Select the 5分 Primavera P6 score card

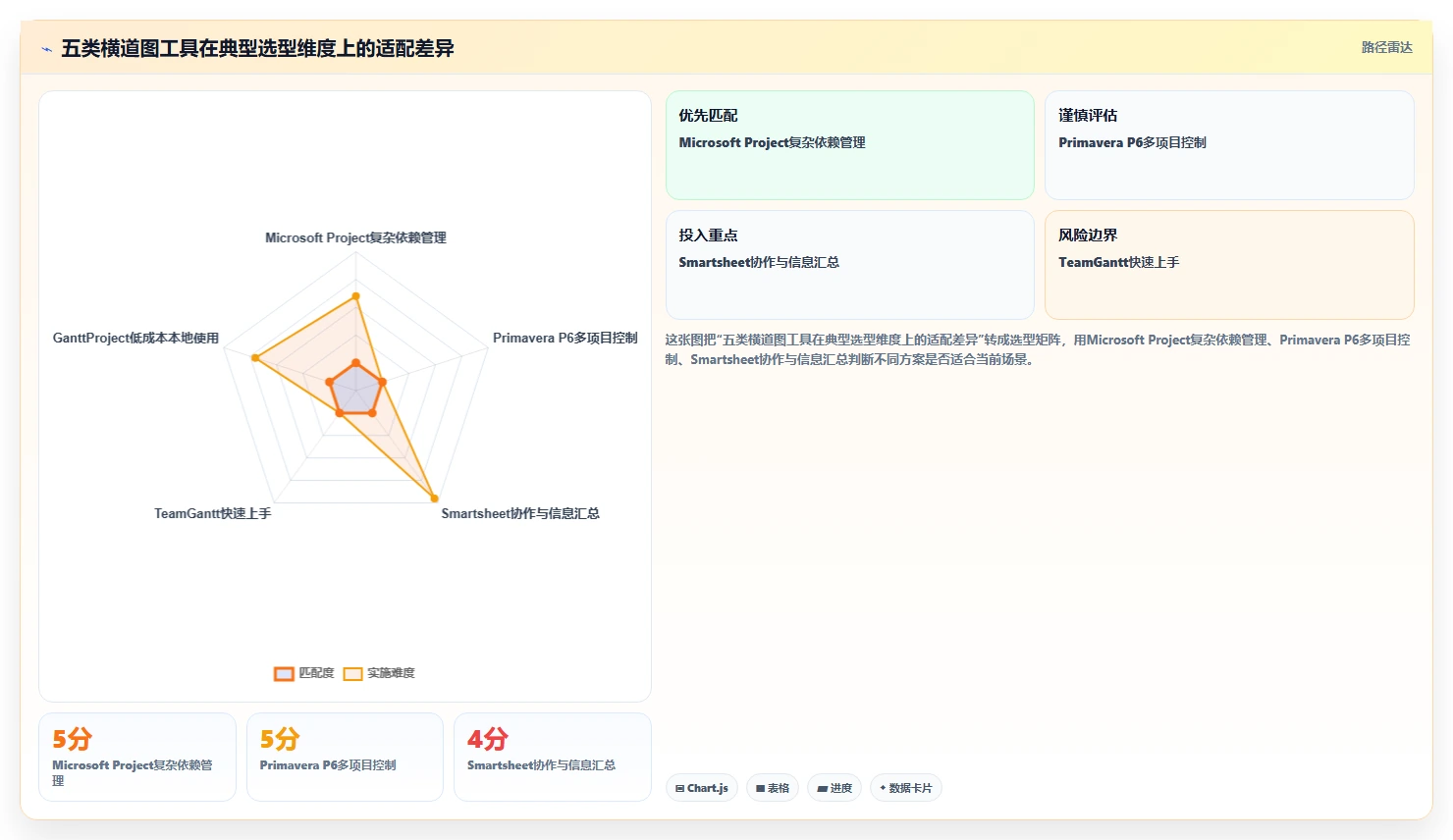click(345, 757)
